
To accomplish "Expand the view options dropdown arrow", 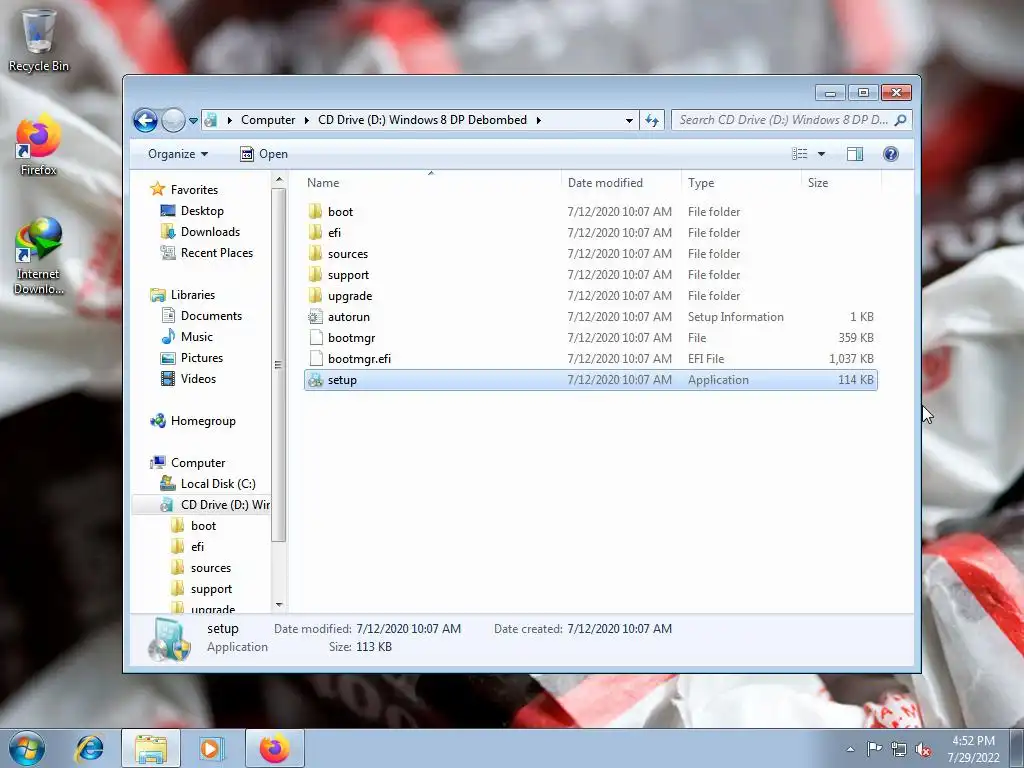I will [x=822, y=154].
